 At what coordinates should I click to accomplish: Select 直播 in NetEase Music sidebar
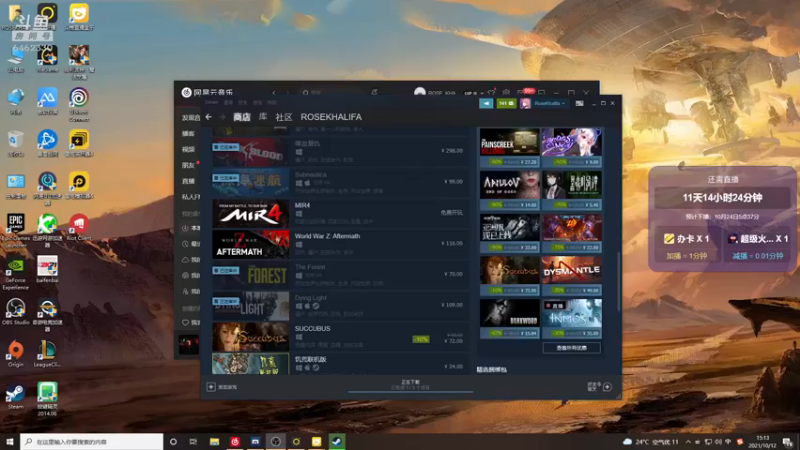click(x=188, y=181)
